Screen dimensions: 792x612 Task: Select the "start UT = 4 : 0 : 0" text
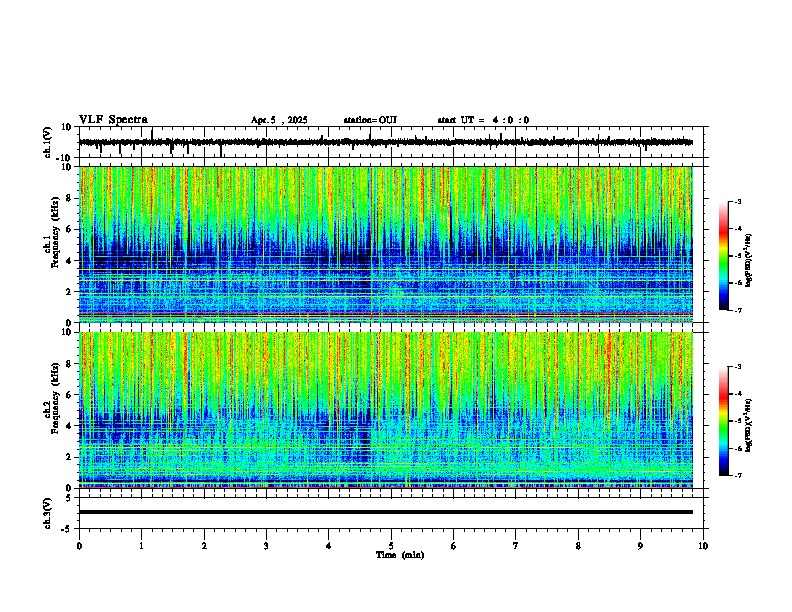click(x=483, y=120)
